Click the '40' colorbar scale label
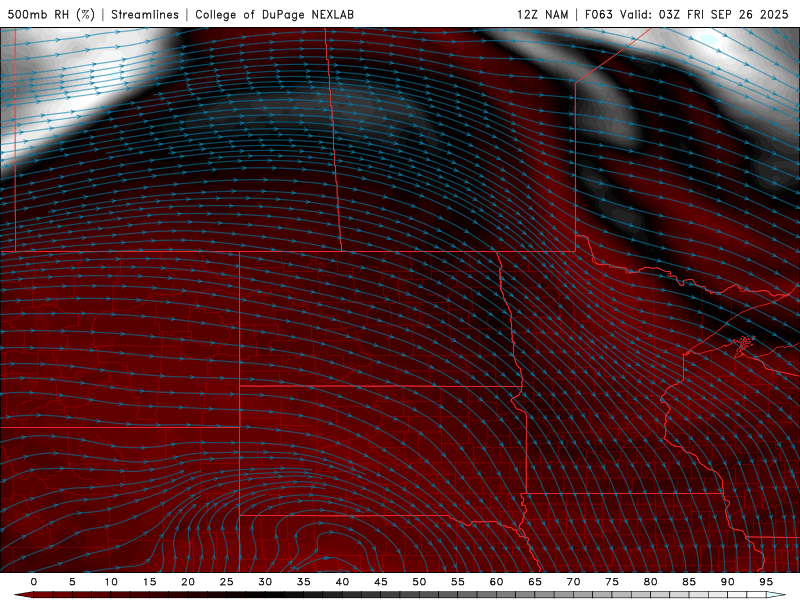This screenshot has height=600, width=800. (x=342, y=582)
